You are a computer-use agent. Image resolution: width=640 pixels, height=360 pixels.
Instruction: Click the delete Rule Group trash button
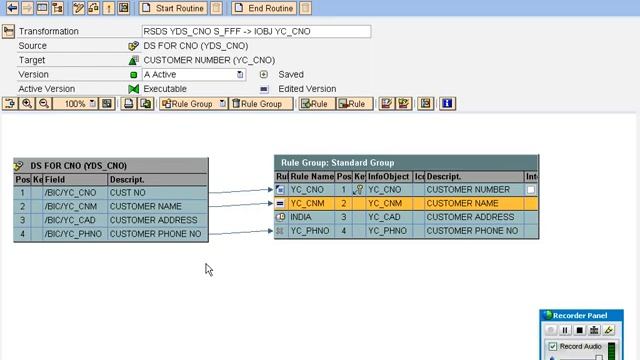tap(261, 104)
